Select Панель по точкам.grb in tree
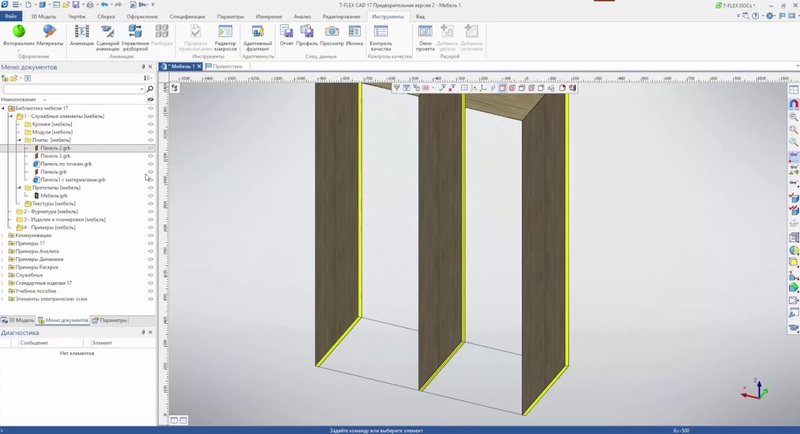Viewport: 800px width, 434px height. pos(66,164)
